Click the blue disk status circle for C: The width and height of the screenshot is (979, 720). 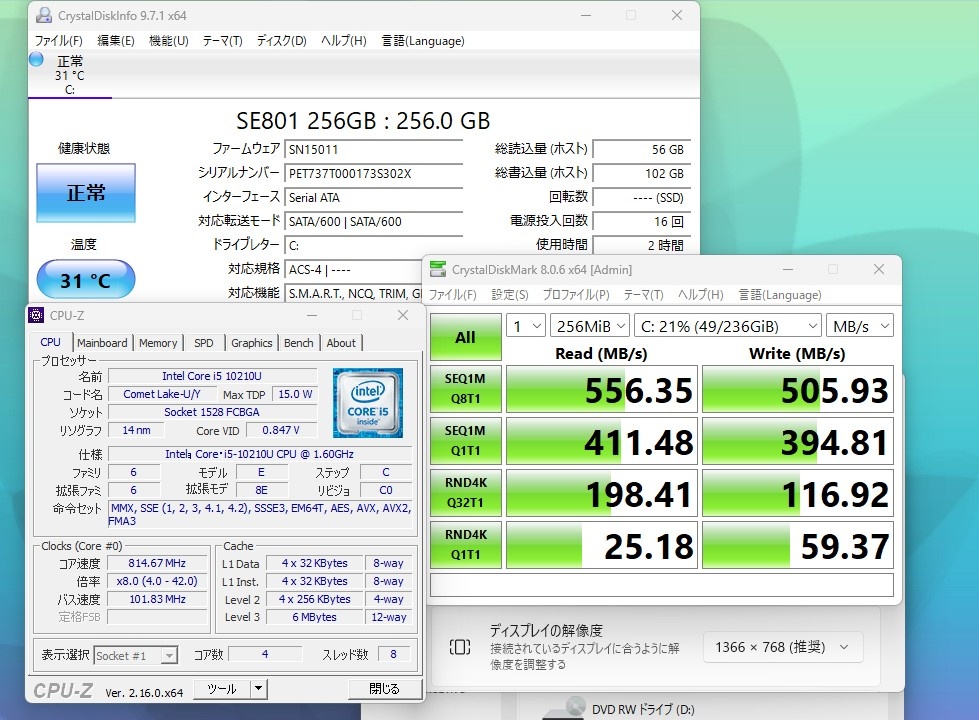point(36,59)
